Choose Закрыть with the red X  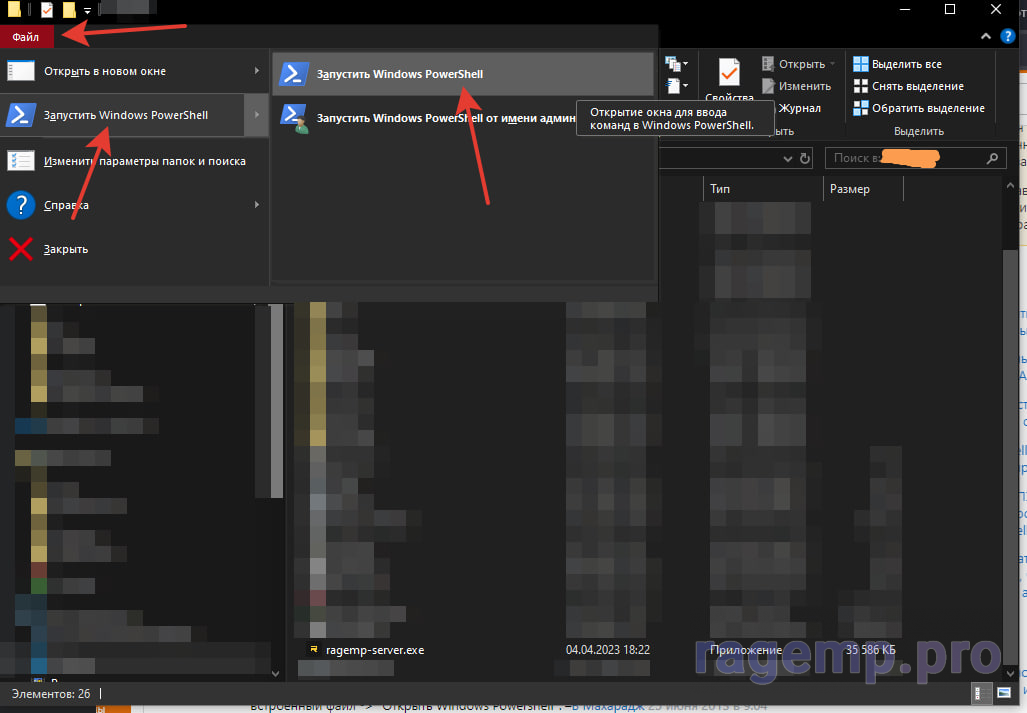point(134,249)
